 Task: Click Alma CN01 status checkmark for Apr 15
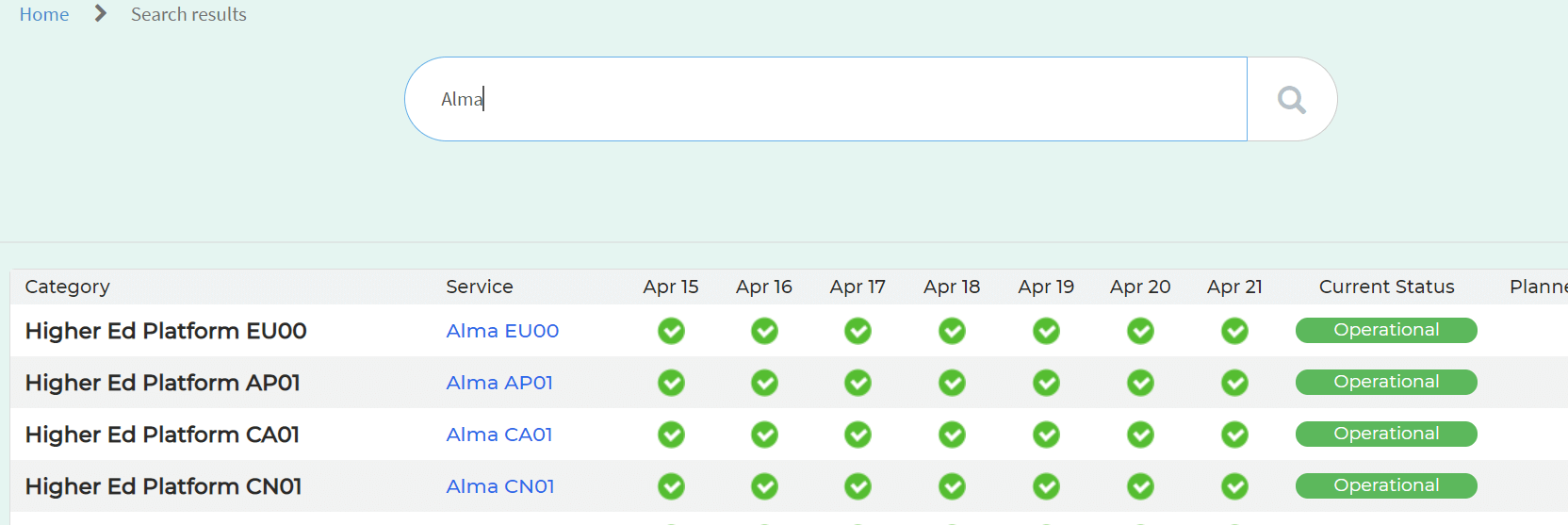pyautogui.click(x=671, y=486)
